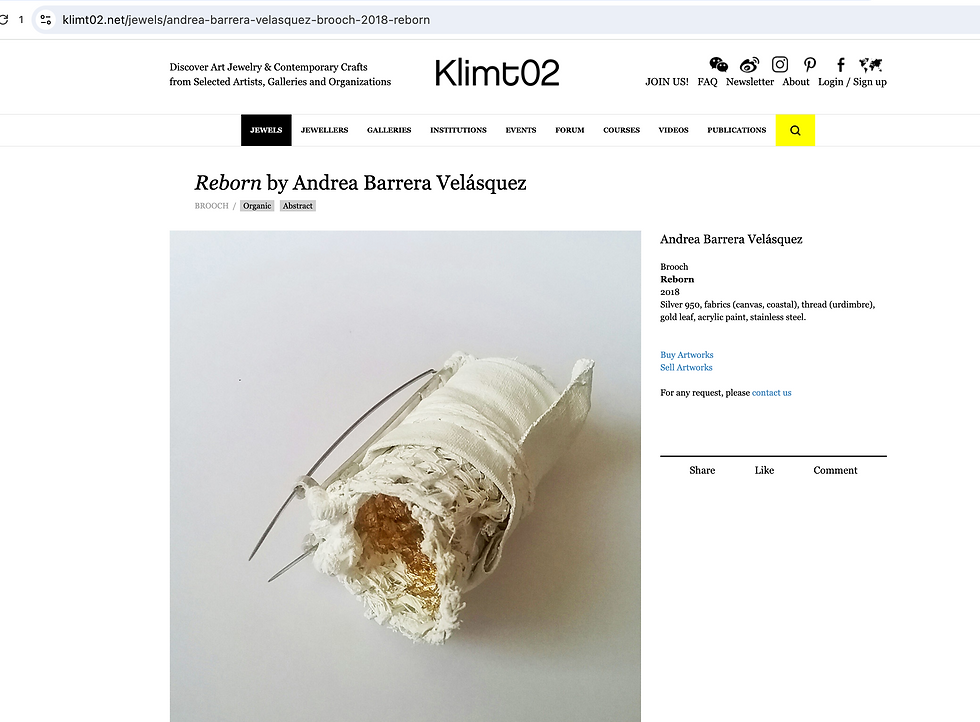Click the Share option
This screenshot has height=722, width=980.
tap(702, 470)
